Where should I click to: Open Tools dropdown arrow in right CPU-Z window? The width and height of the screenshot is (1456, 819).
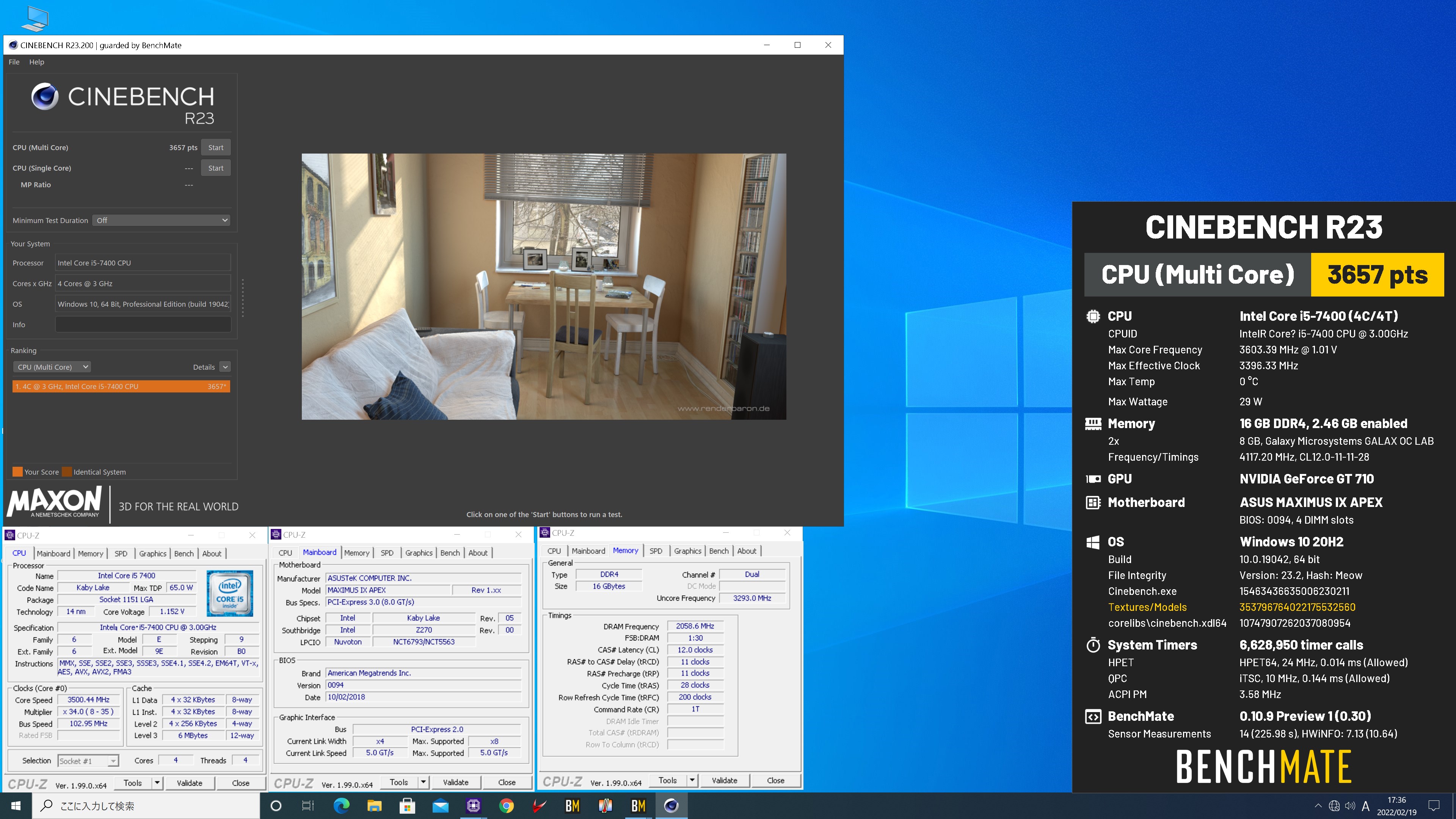(692, 780)
